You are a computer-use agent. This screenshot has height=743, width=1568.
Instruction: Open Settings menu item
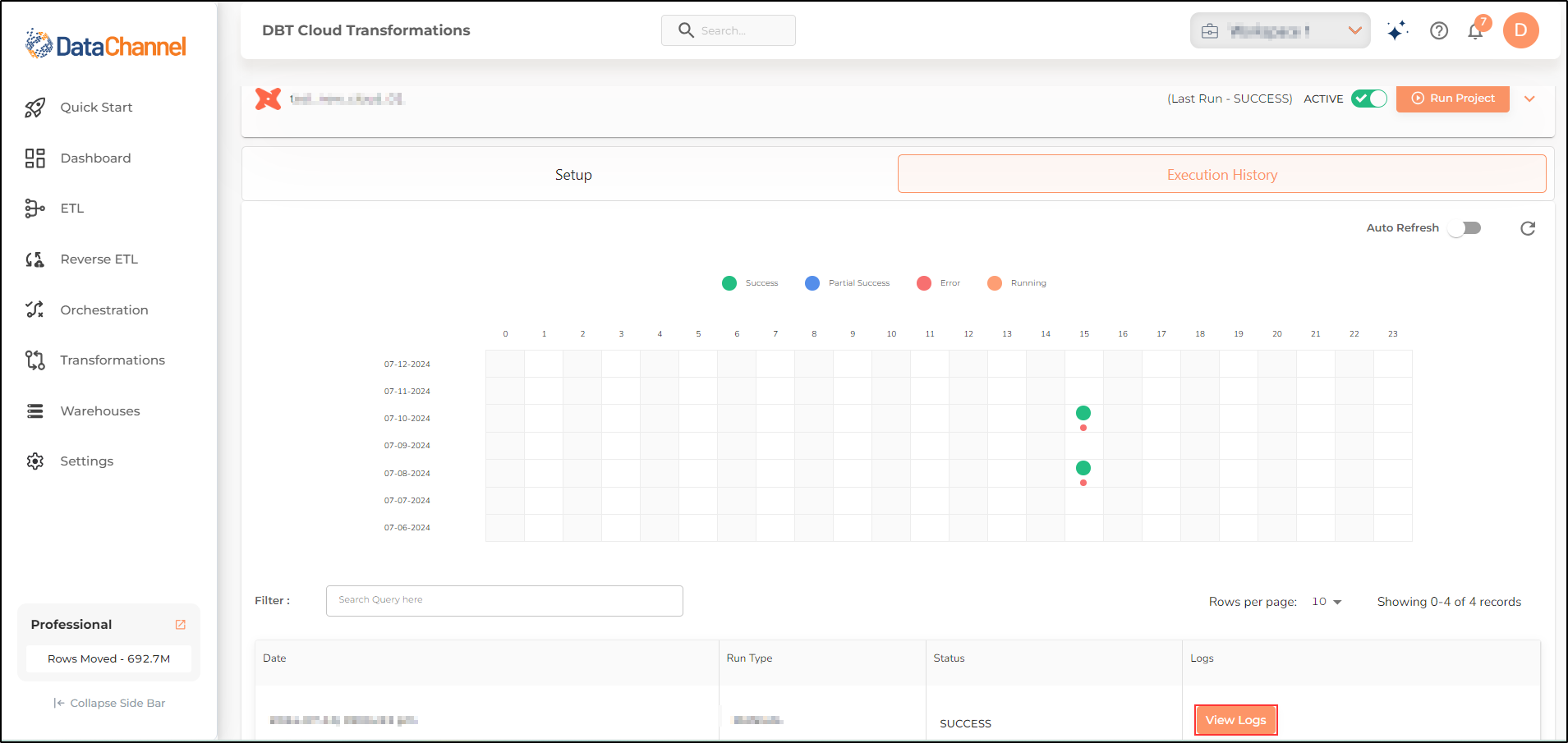(87, 461)
